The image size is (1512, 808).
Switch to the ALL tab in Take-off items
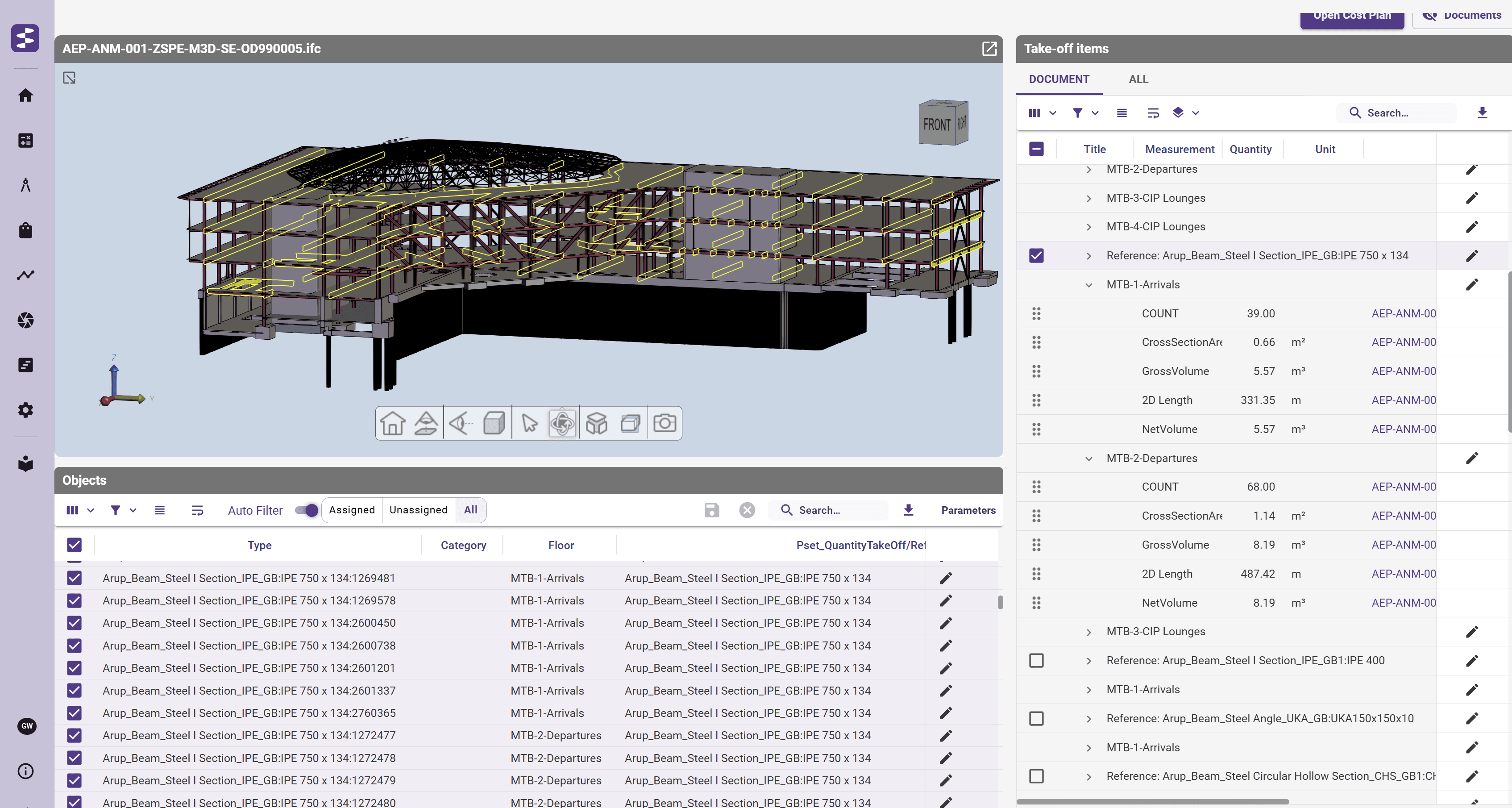click(x=1138, y=79)
